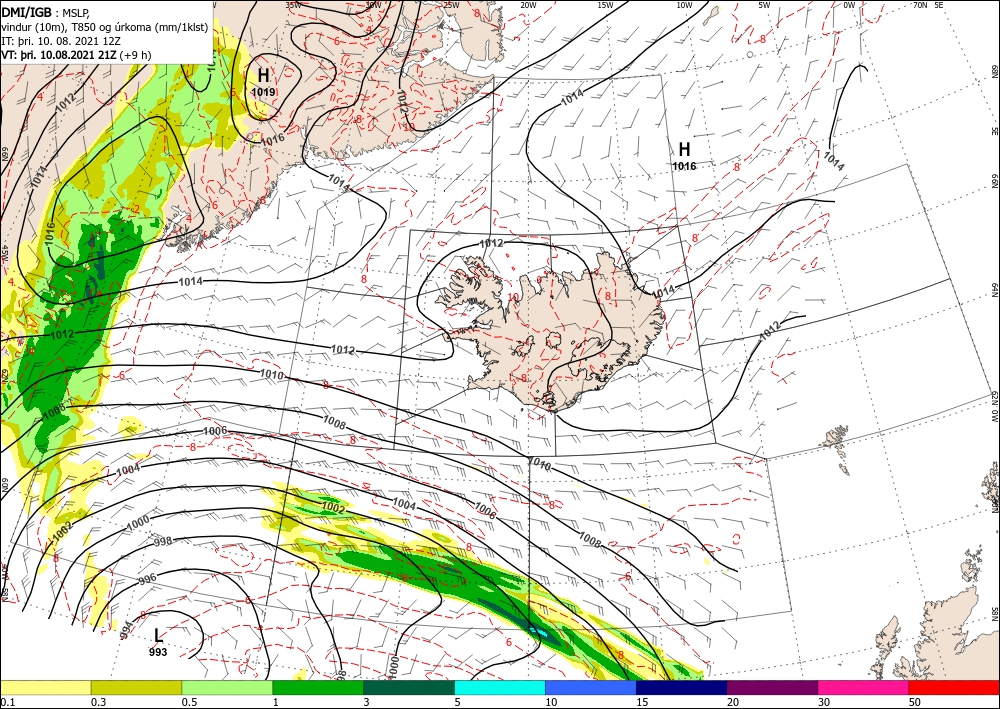Select the navy 15–20 legend swatch
This screenshot has width=1000, height=709.
pyautogui.click(x=682, y=687)
